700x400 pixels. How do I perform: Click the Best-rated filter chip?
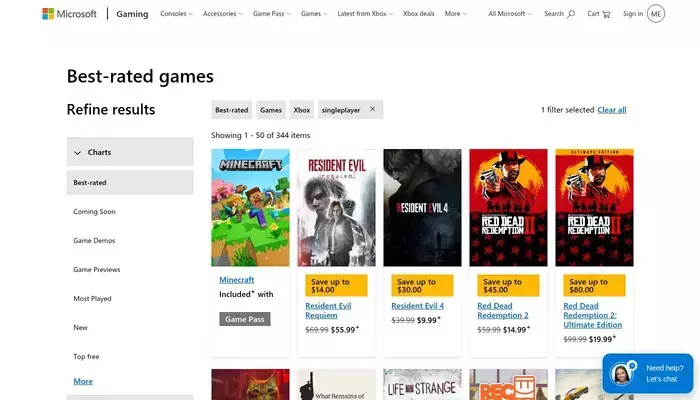pos(232,110)
